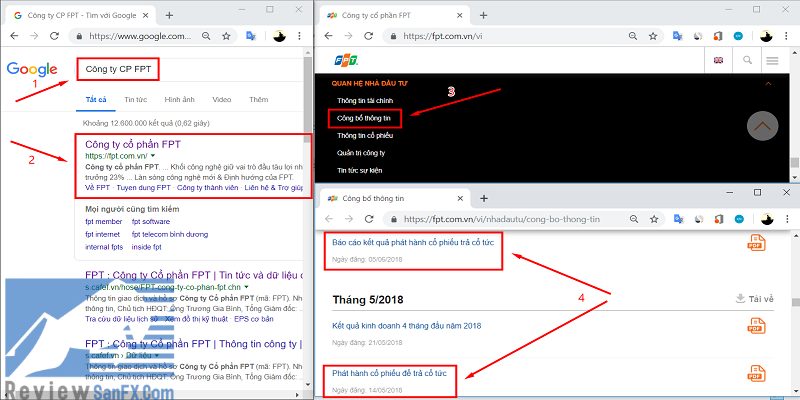Bookmark star in fpt.com.vn/vi window
The width and height of the screenshot is (800, 400).
[653, 36]
